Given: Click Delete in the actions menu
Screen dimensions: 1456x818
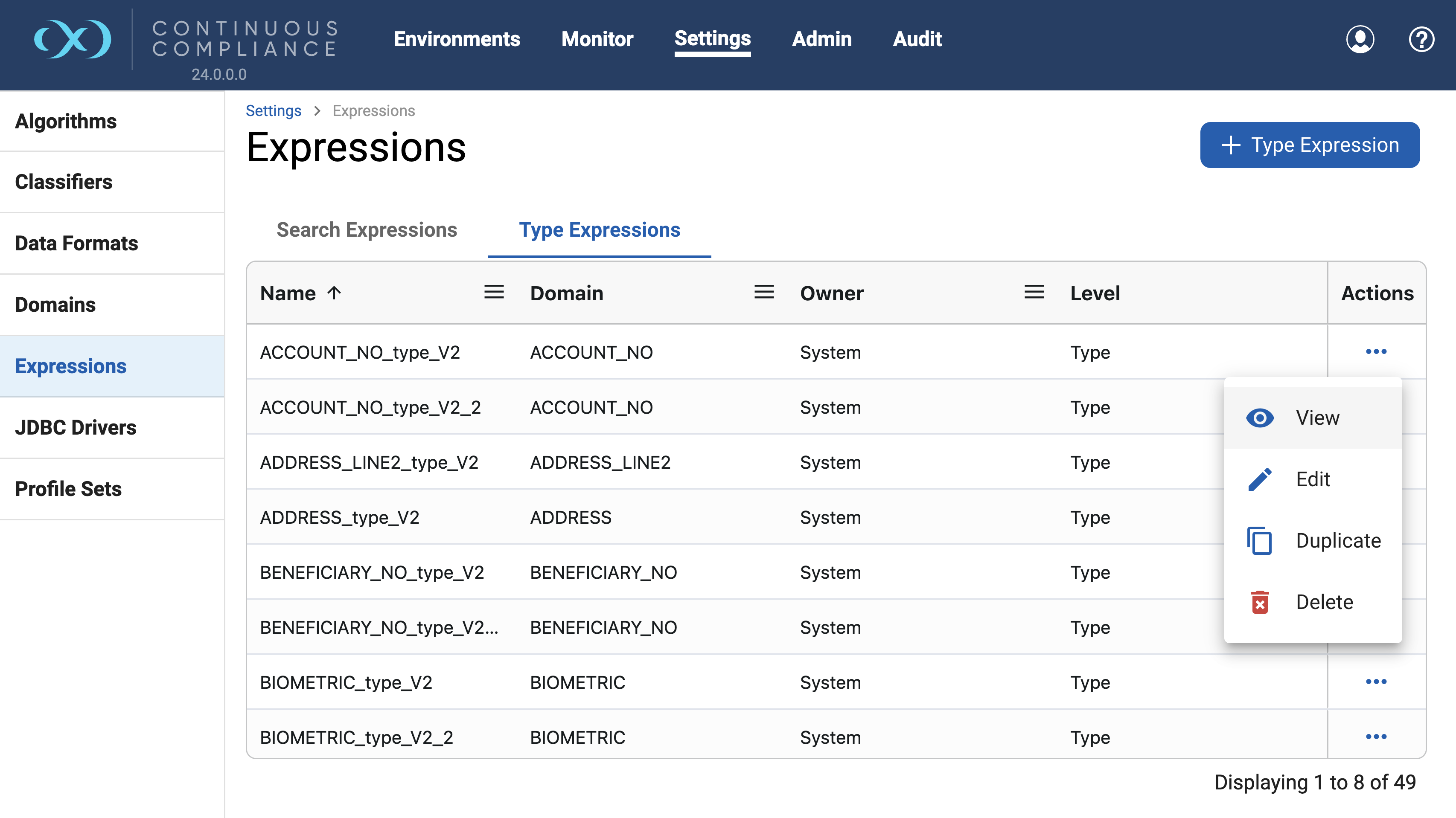Looking at the screenshot, I should pos(1324,602).
